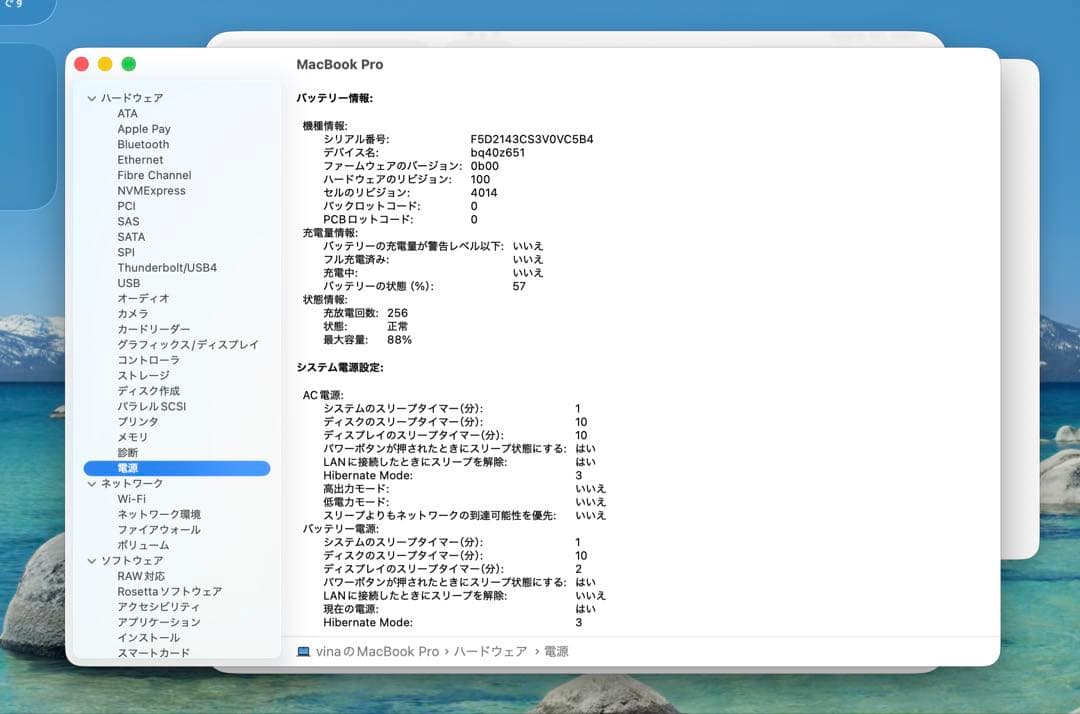This screenshot has width=1080, height=714.
Task: Select 診断 in the sidebar
Action: click(x=127, y=452)
